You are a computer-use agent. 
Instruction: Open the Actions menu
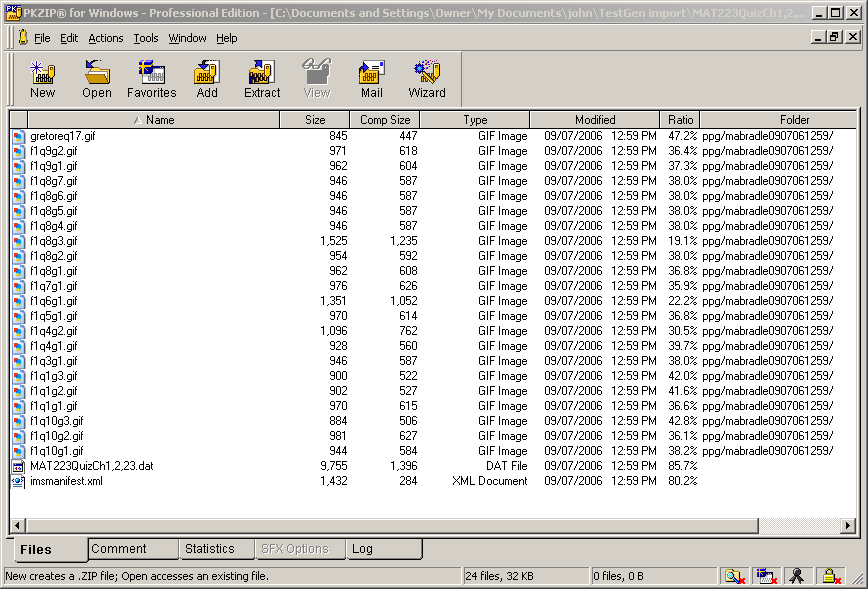click(x=106, y=38)
